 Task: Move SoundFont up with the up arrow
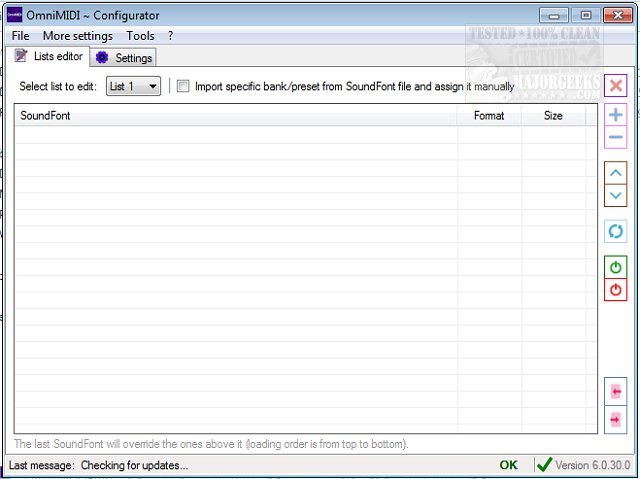click(616, 173)
